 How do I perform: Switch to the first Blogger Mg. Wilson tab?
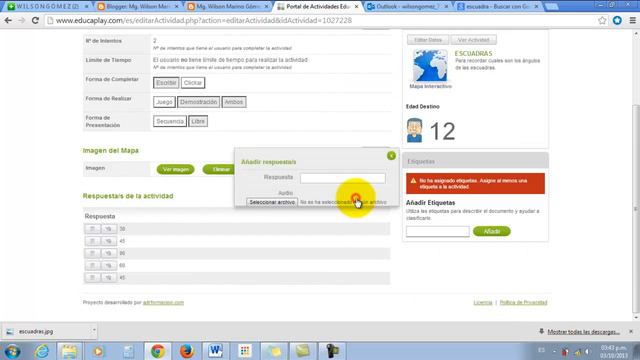[x=139, y=7]
